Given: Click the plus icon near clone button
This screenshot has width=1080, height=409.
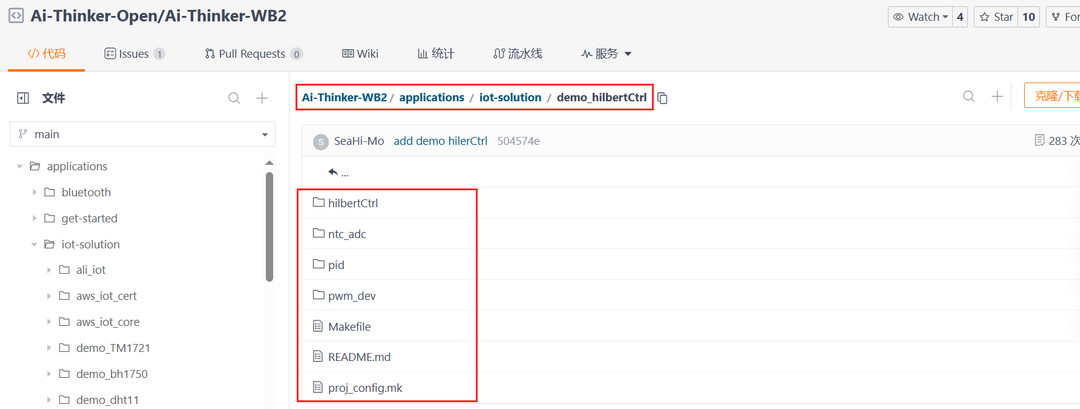Looking at the screenshot, I should 997,96.
